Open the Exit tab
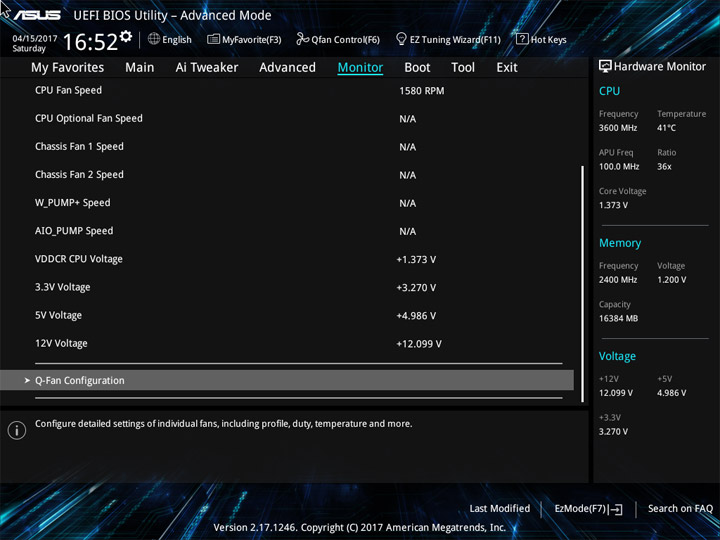This screenshot has width=720, height=540. point(507,68)
